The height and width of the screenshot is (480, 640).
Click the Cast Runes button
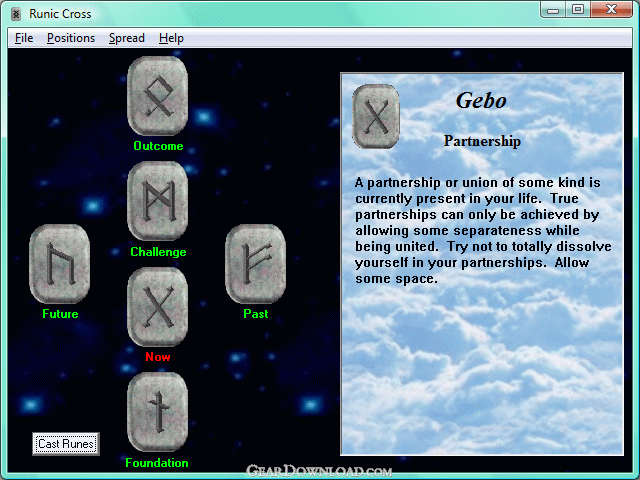(66, 444)
